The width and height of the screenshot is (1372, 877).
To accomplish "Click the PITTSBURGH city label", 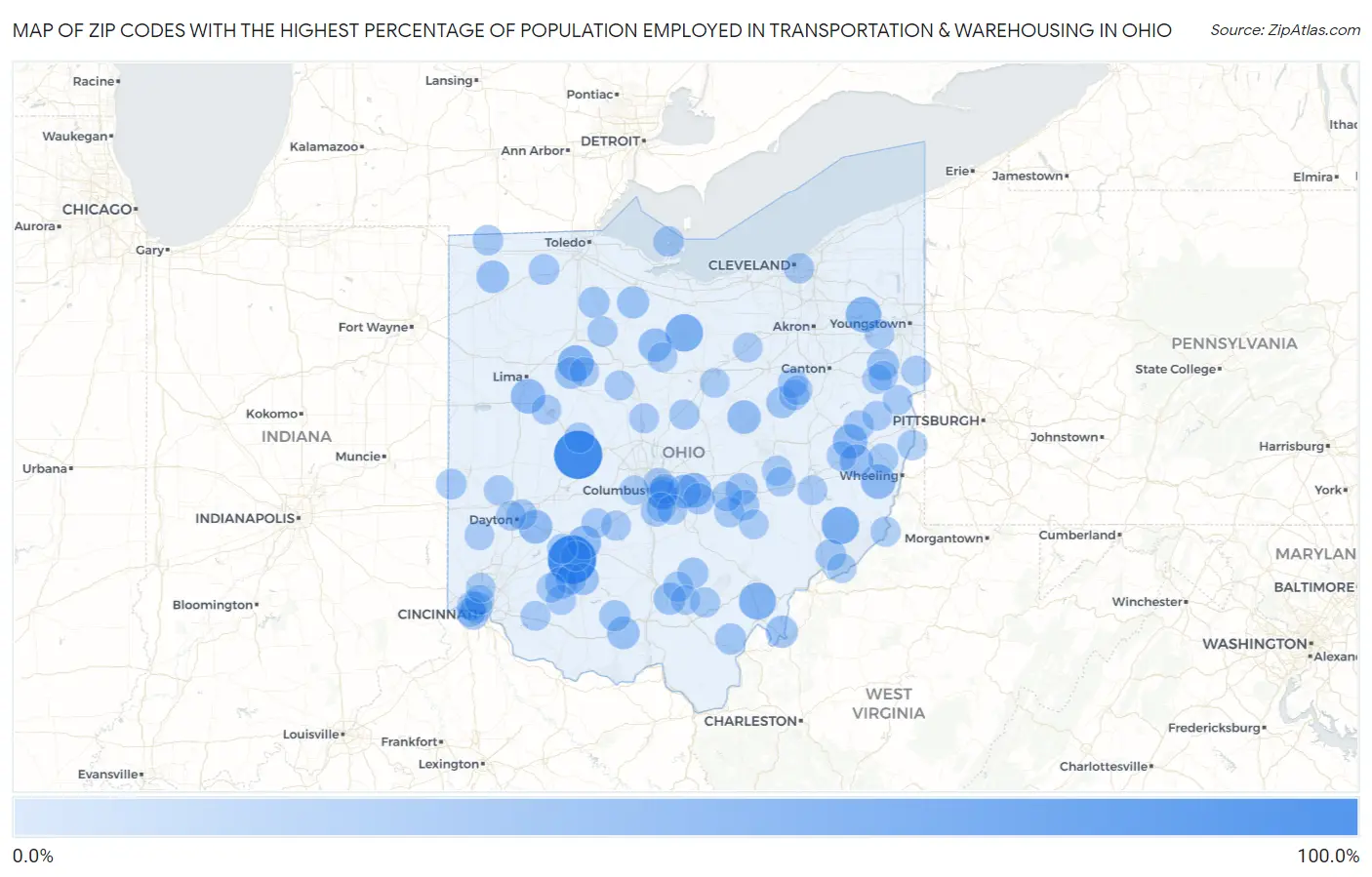I will (937, 420).
